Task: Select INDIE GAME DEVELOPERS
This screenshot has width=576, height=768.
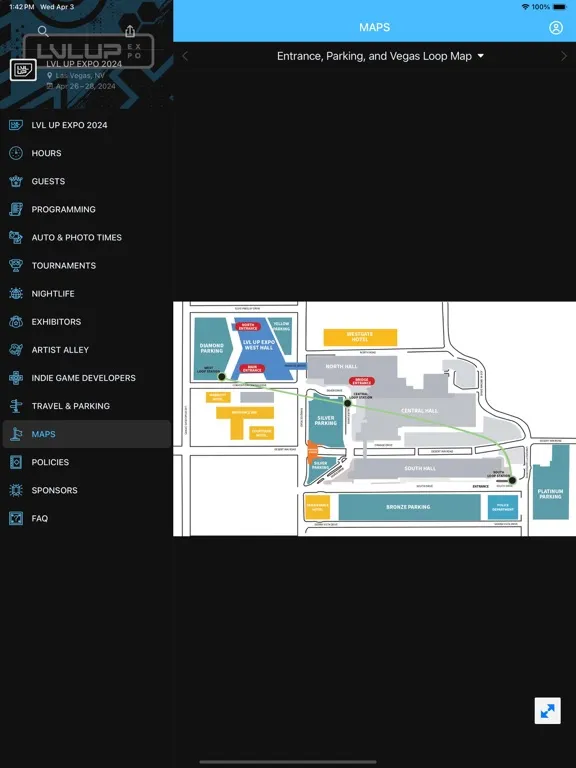Action: coord(87,378)
